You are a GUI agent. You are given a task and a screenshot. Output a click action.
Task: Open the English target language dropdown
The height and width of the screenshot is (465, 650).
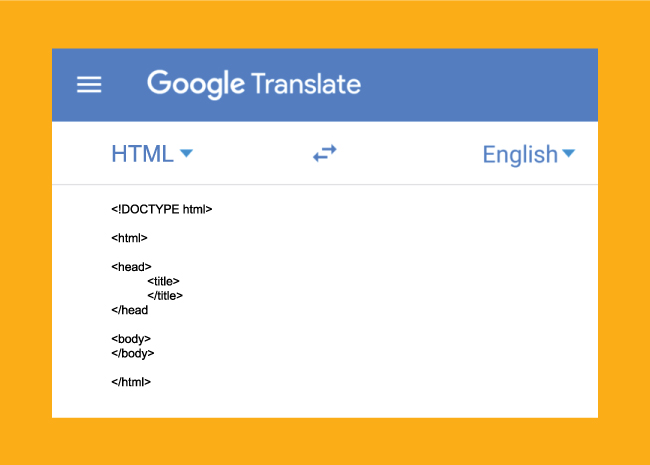(x=529, y=155)
